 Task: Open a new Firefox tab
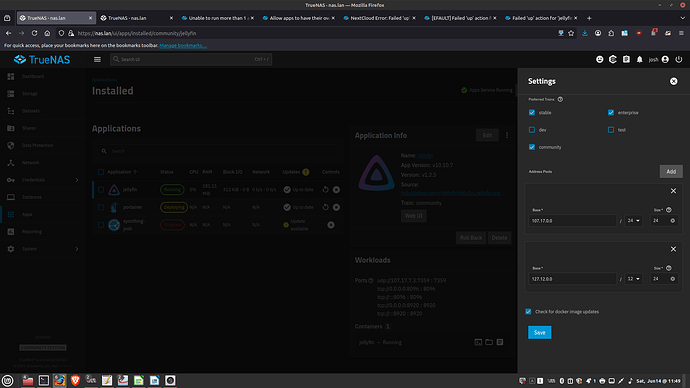tap(589, 18)
